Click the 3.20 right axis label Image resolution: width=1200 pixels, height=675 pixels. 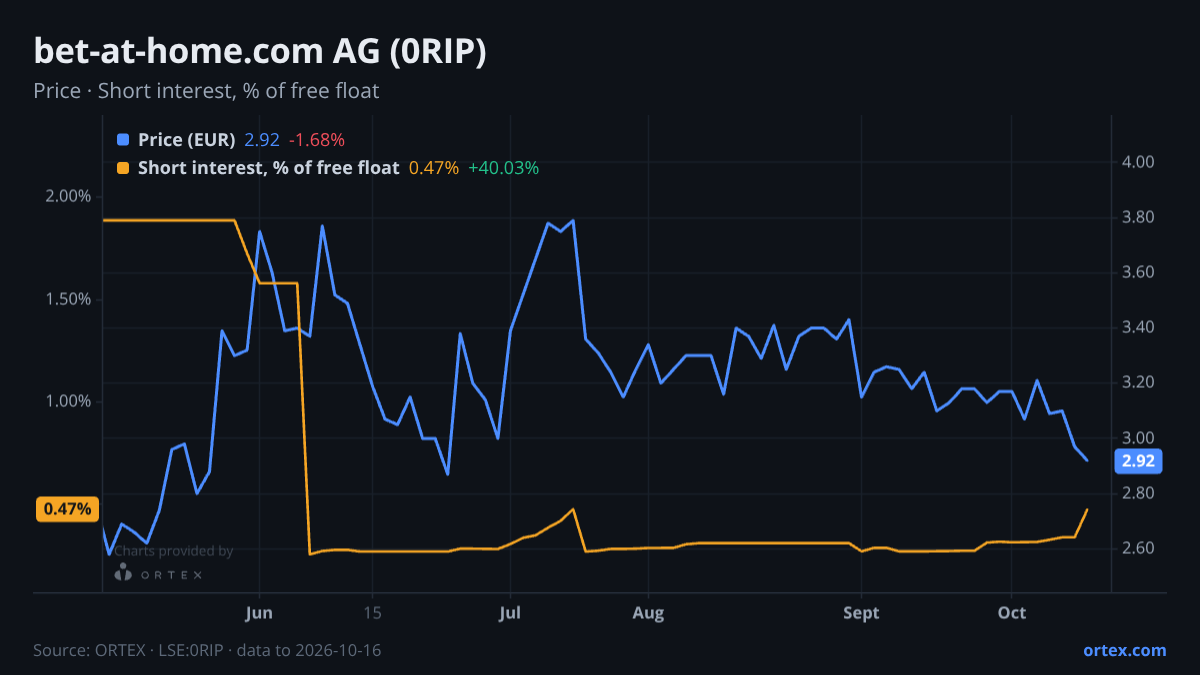1140,383
